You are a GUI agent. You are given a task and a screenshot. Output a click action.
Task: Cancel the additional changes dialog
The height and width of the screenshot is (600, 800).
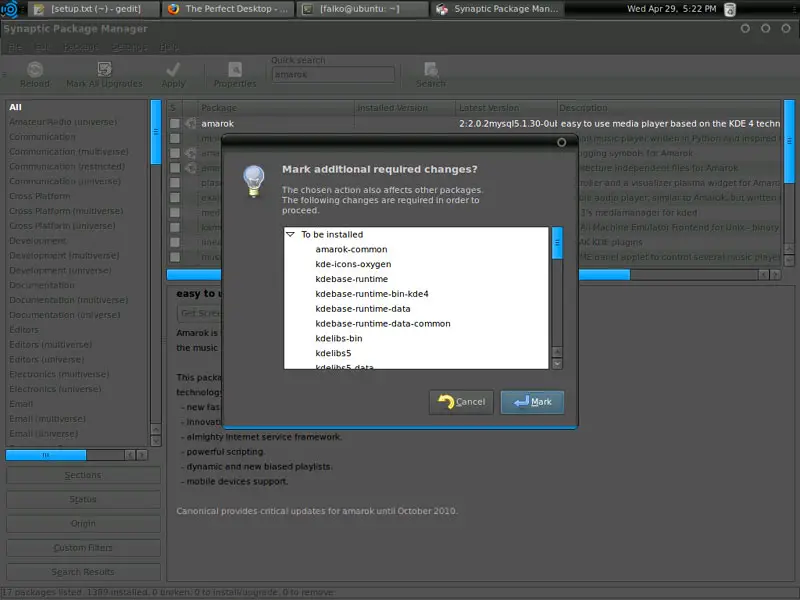click(x=461, y=402)
